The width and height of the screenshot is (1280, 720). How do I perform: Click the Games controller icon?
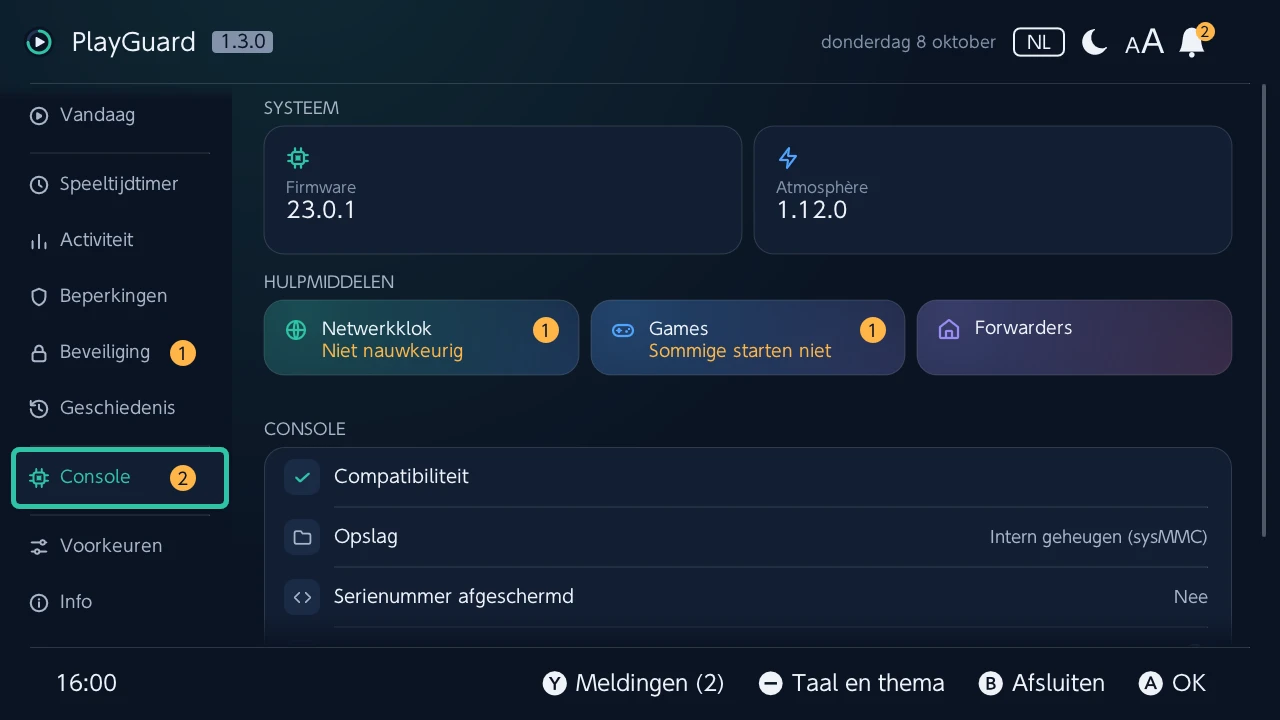click(x=623, y=330)
